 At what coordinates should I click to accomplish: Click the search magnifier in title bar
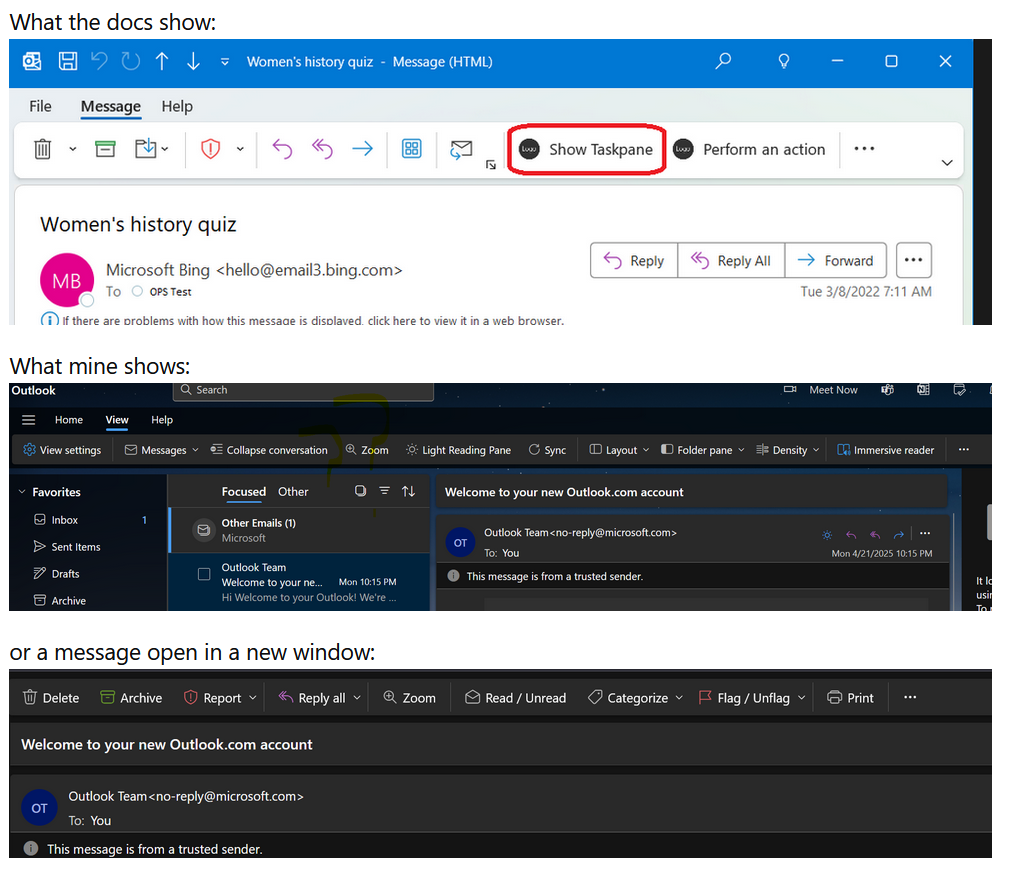(x=723, y=61)
